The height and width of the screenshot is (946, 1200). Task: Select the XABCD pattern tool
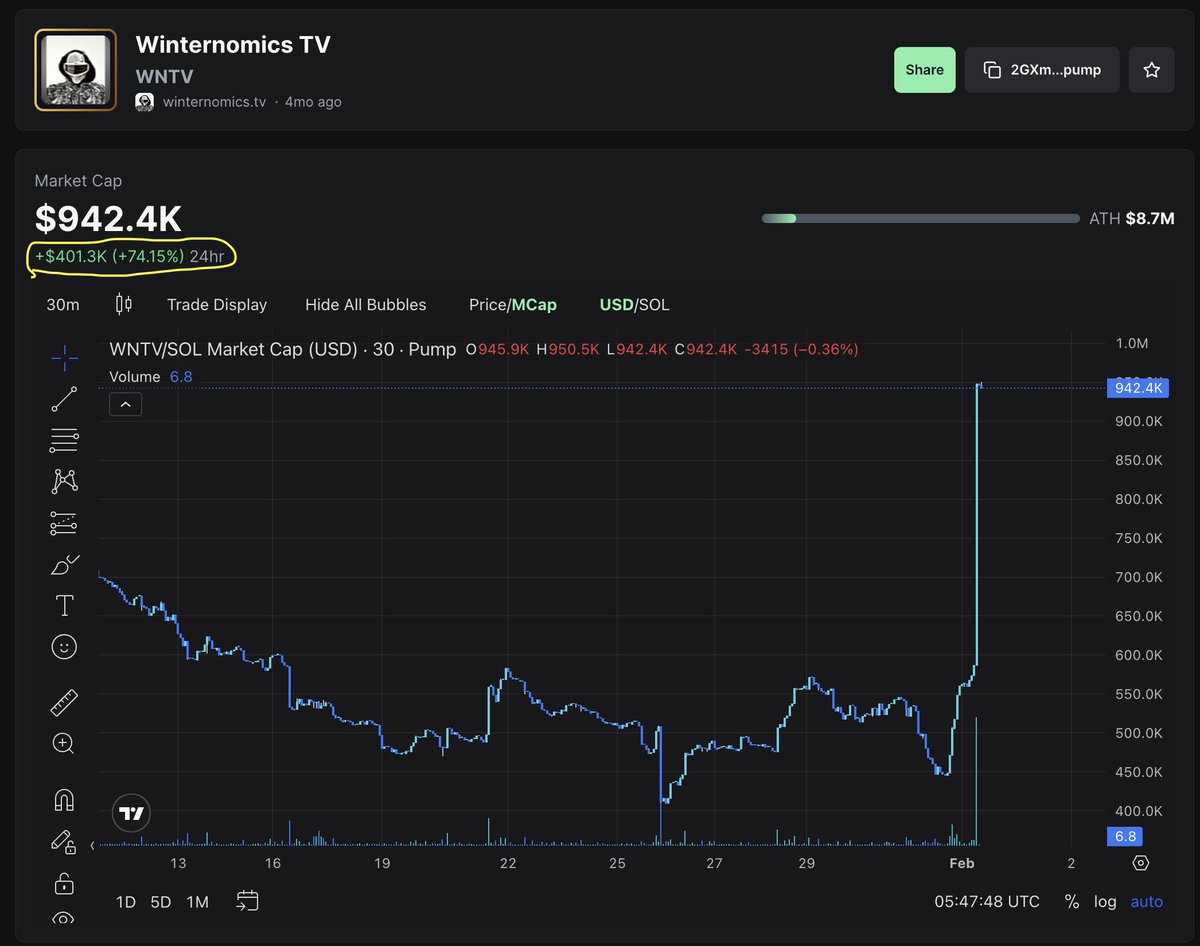(64, 481)
